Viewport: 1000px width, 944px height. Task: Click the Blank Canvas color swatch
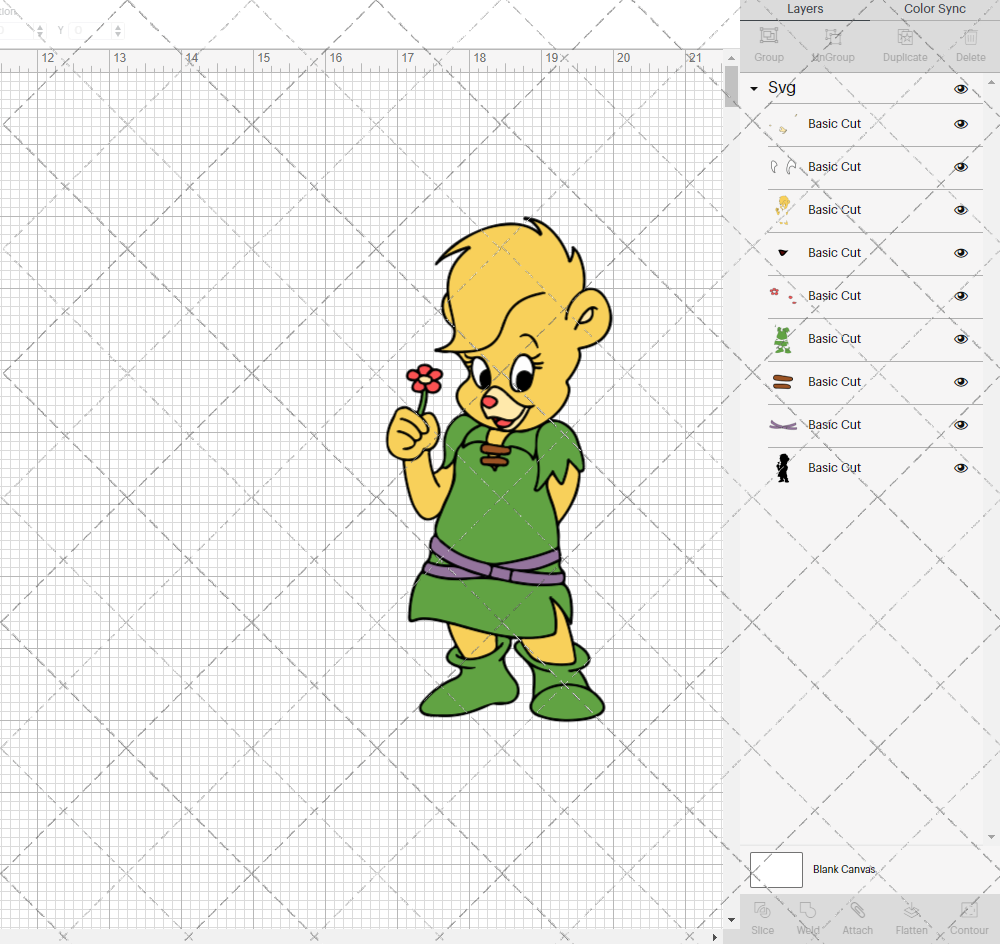pyautogui.click(x=776, y=869)
